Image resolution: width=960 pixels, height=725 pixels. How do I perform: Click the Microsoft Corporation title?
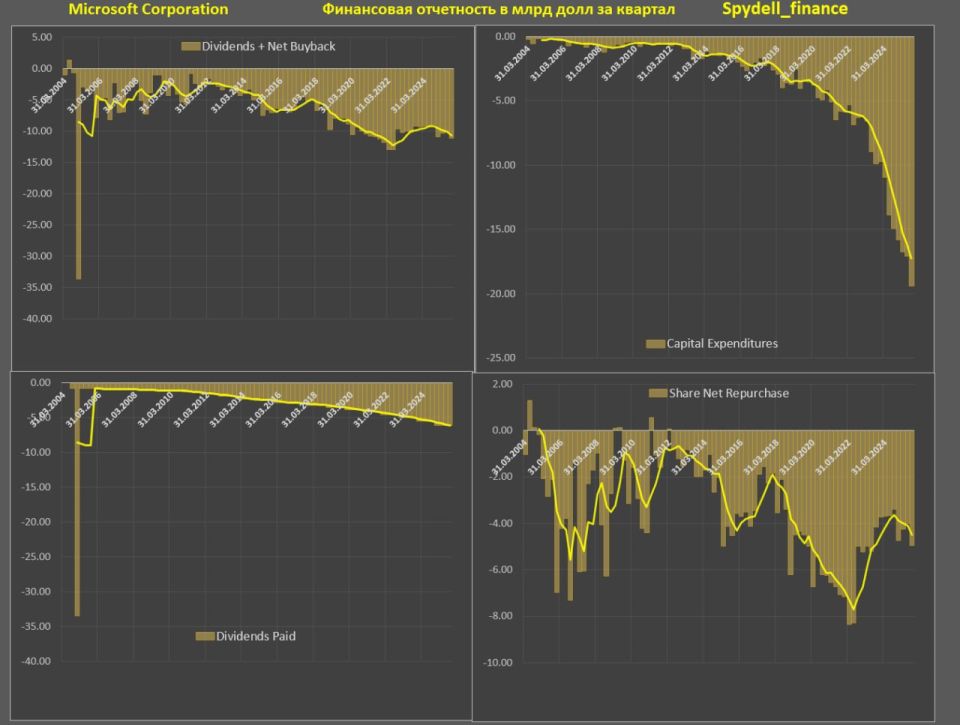(148, 10)
